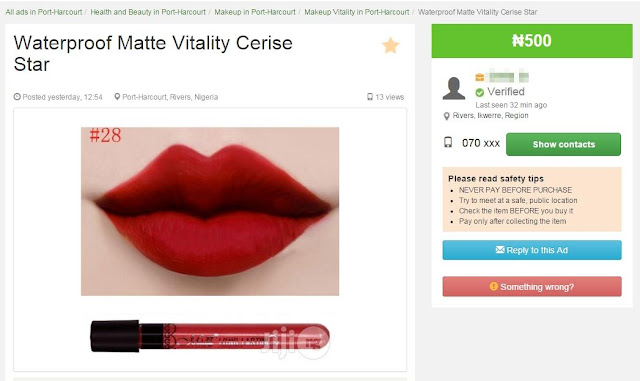Click the location pin near Rivers, Ikwerre
Viewport: 640px width, 381px height.
[447, 116]
